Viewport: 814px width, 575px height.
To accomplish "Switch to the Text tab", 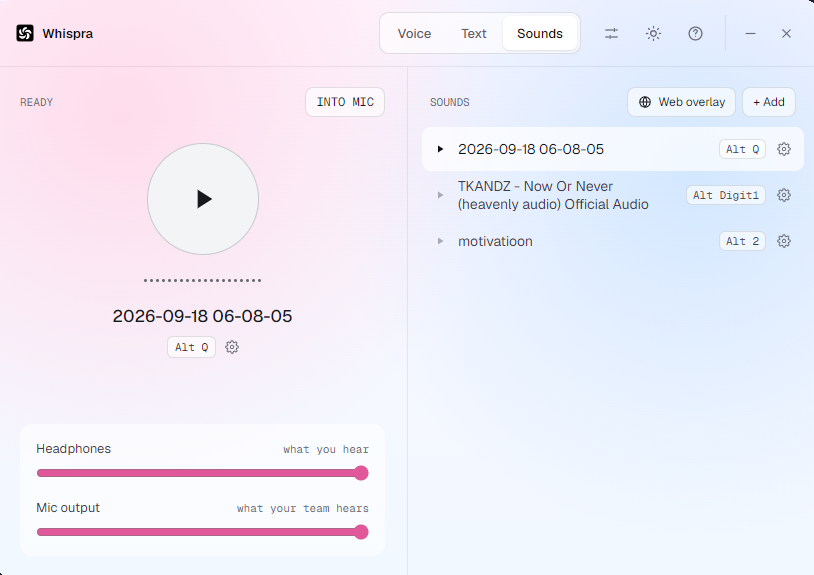I will click(x=473, y=34).
